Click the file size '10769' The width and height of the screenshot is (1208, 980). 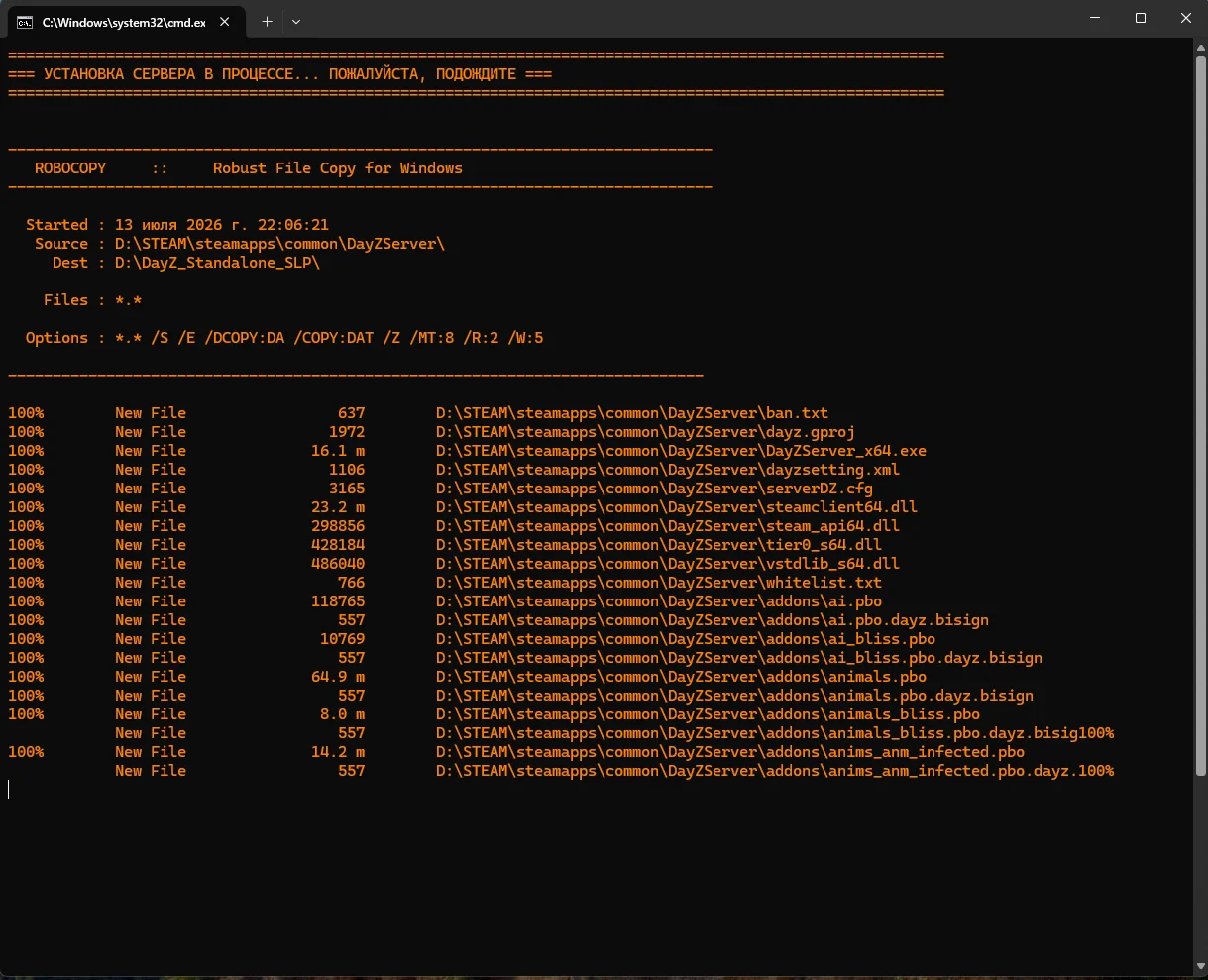pos(342,639)
